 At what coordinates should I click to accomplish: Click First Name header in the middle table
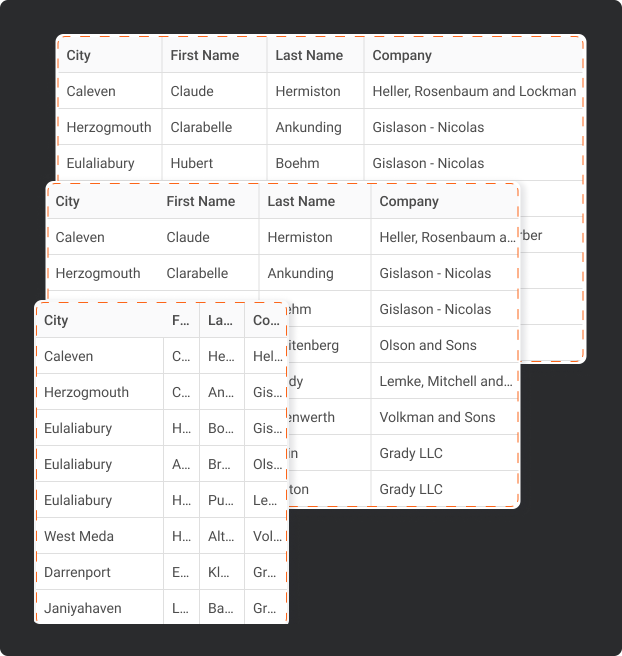tap(201, 201)
